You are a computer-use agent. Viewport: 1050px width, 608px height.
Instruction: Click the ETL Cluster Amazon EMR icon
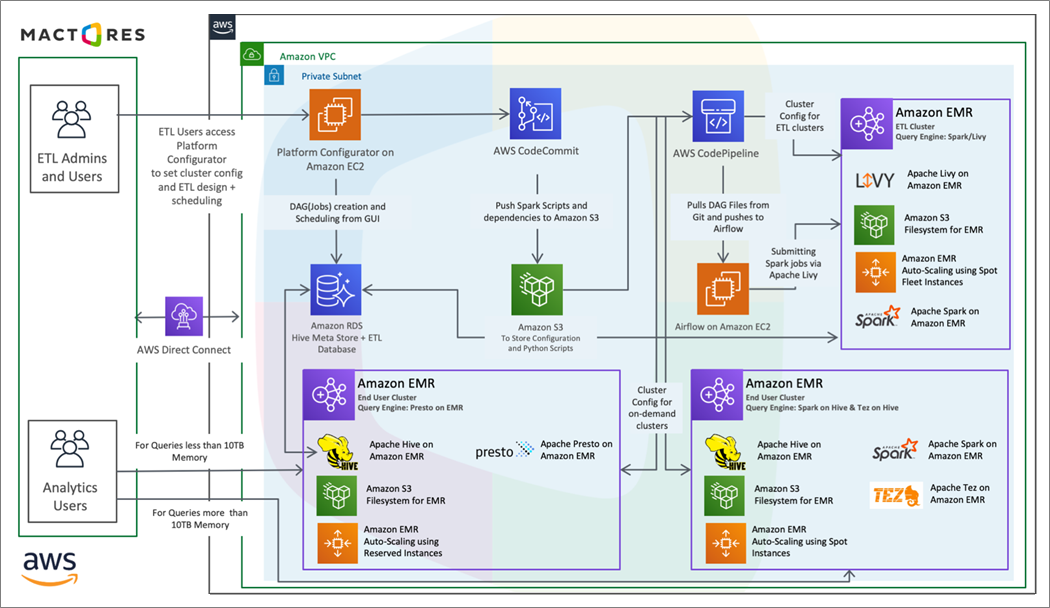[867, 124]
